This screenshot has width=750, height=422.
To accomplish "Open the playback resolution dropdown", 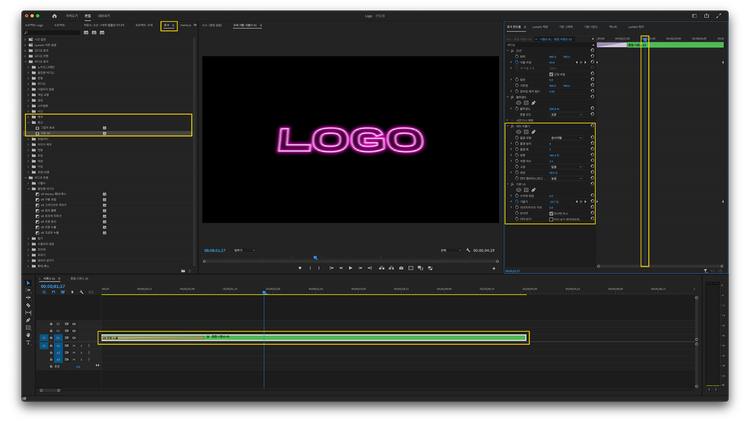I will (451, 250).
